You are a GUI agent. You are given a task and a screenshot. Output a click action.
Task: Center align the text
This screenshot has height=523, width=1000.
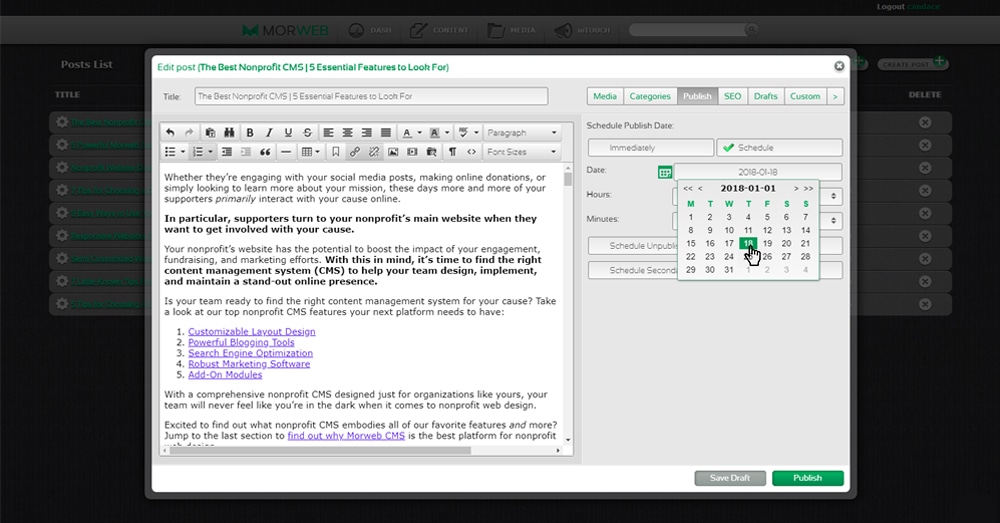tap(348, 133)
